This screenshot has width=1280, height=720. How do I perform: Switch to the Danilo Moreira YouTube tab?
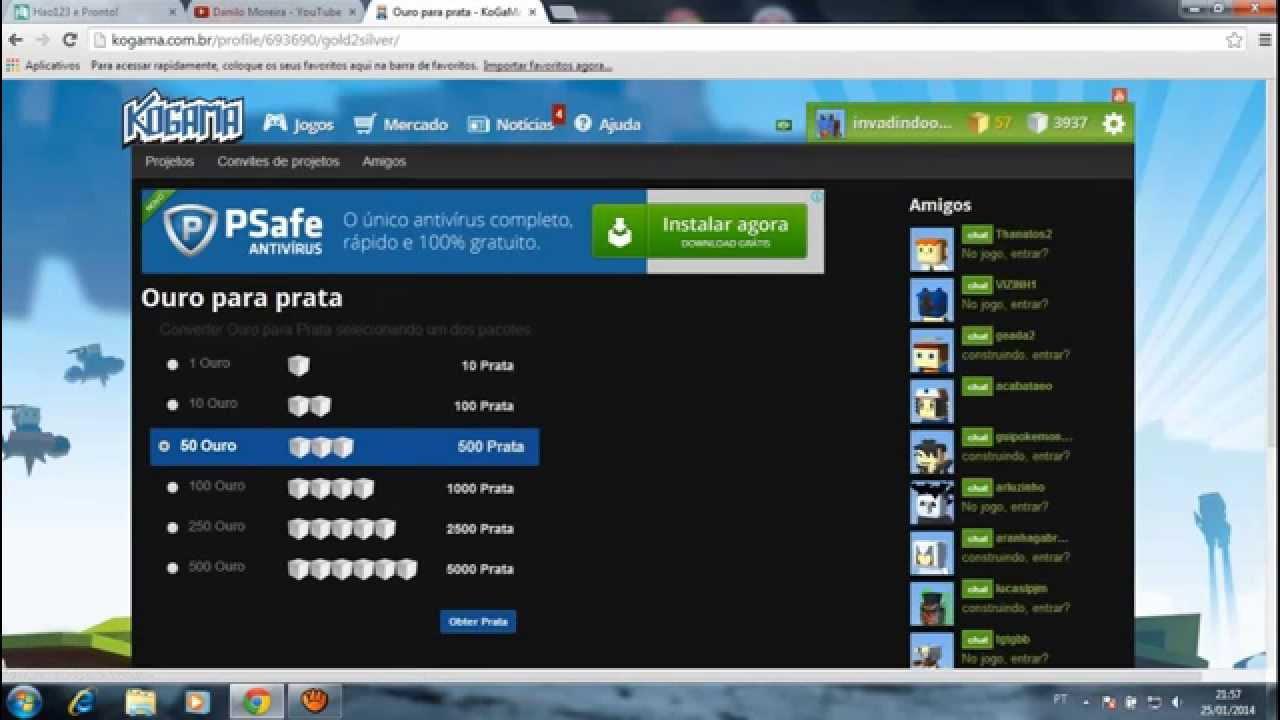coord(274,12)
